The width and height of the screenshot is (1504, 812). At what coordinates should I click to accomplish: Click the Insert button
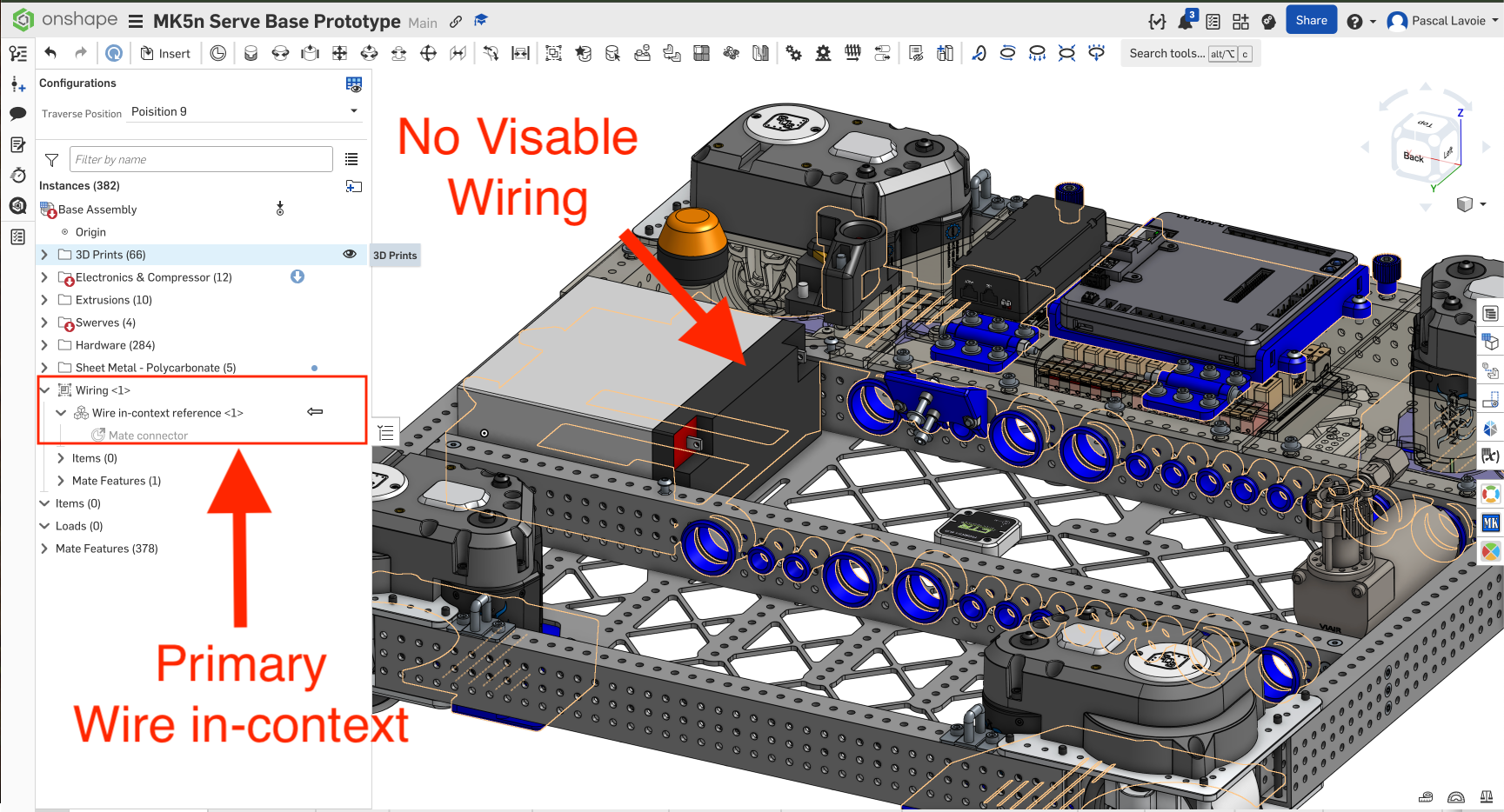(165, 53)
